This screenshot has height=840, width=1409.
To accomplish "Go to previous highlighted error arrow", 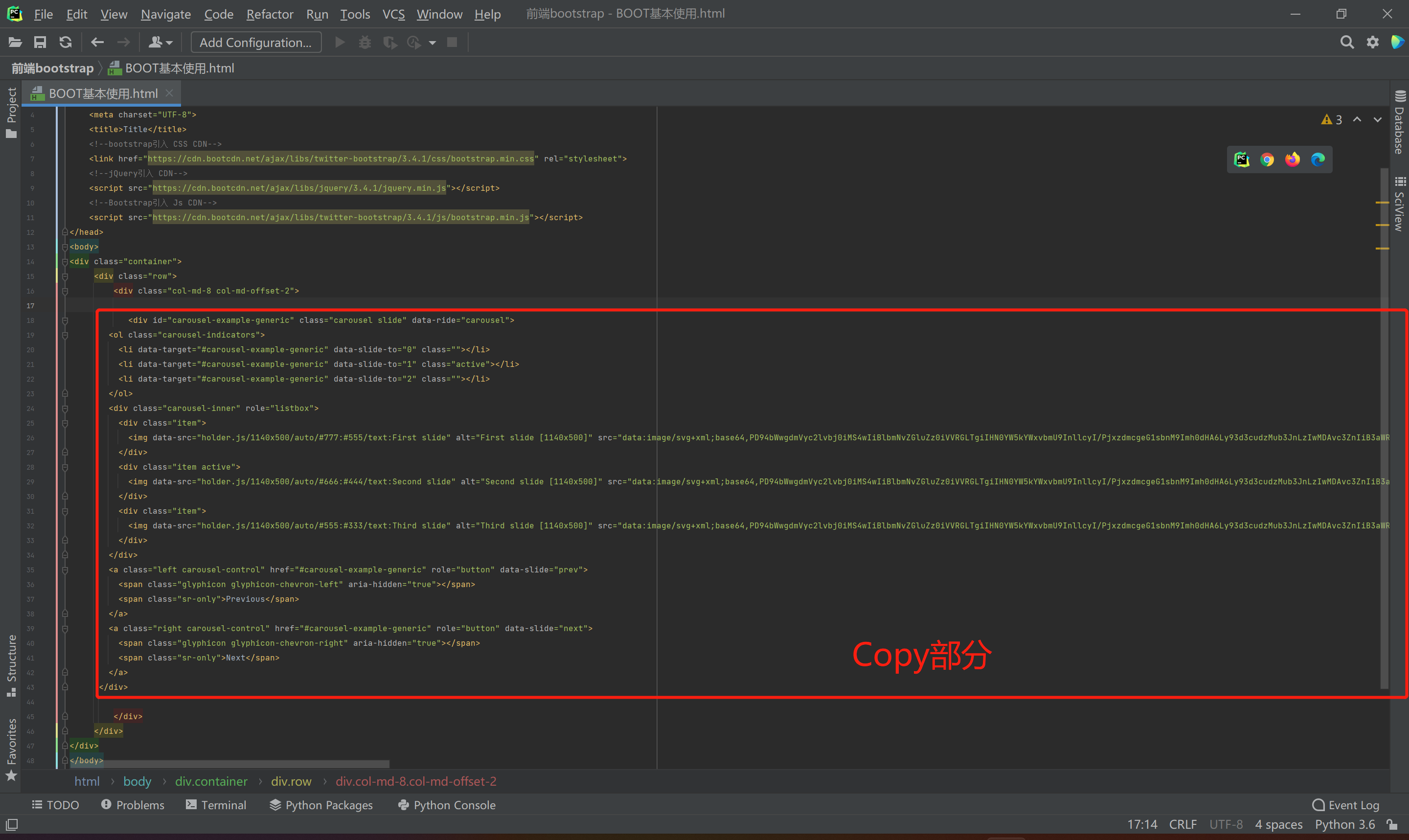I will click(x=1357, y=119).
